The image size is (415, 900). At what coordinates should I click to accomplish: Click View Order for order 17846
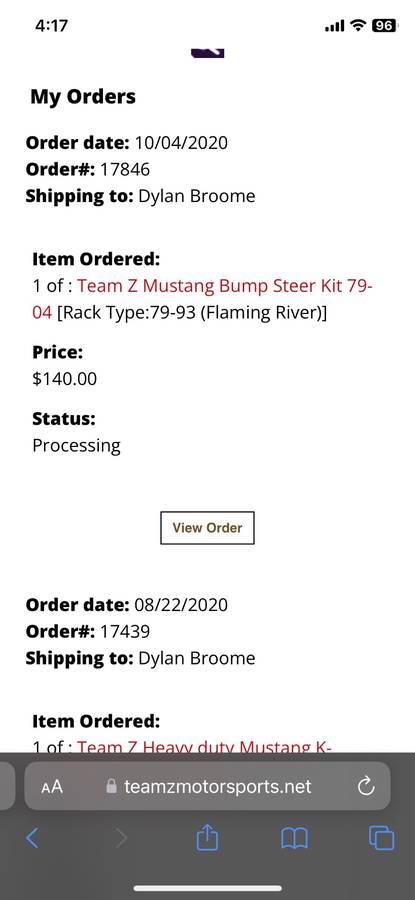pyautogui.click(x=207, y=528)
